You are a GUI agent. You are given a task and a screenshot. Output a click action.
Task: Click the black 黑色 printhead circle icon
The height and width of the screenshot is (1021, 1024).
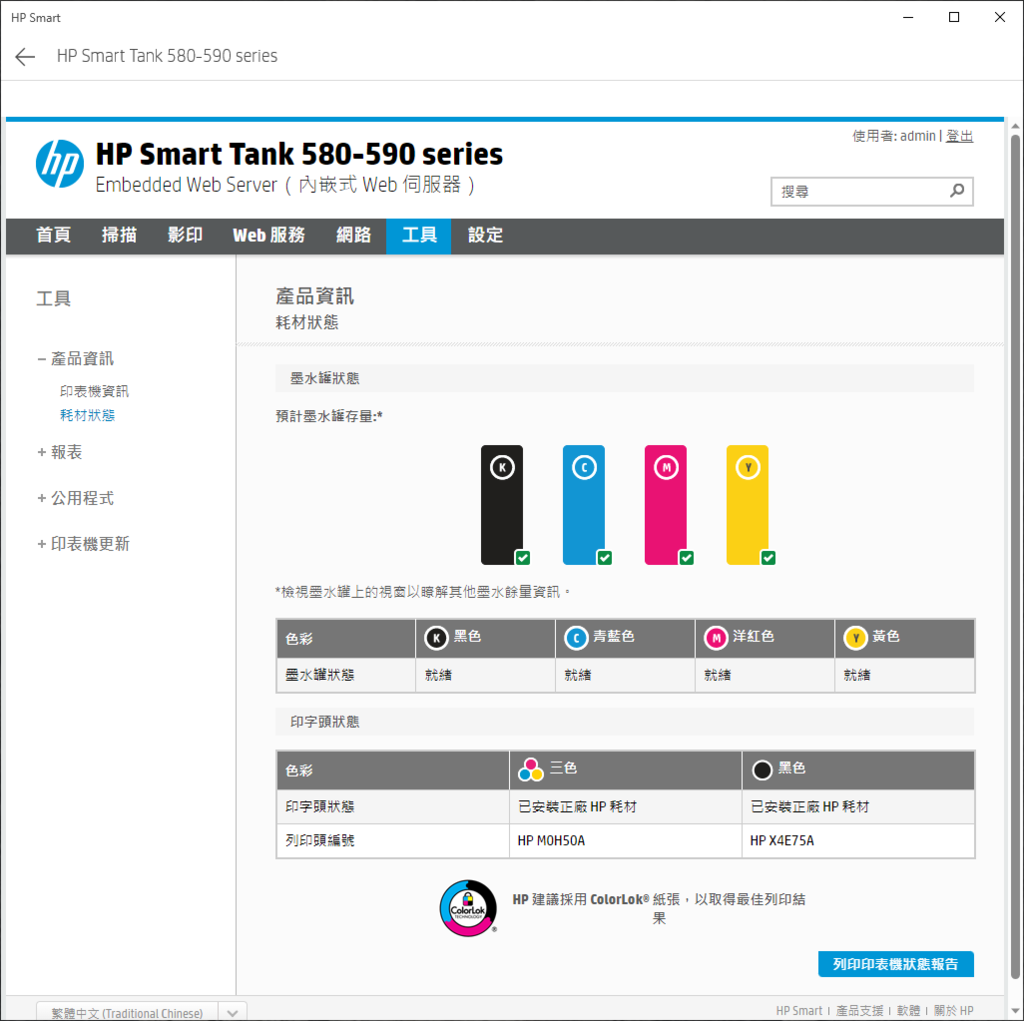(x=762, y=770)
